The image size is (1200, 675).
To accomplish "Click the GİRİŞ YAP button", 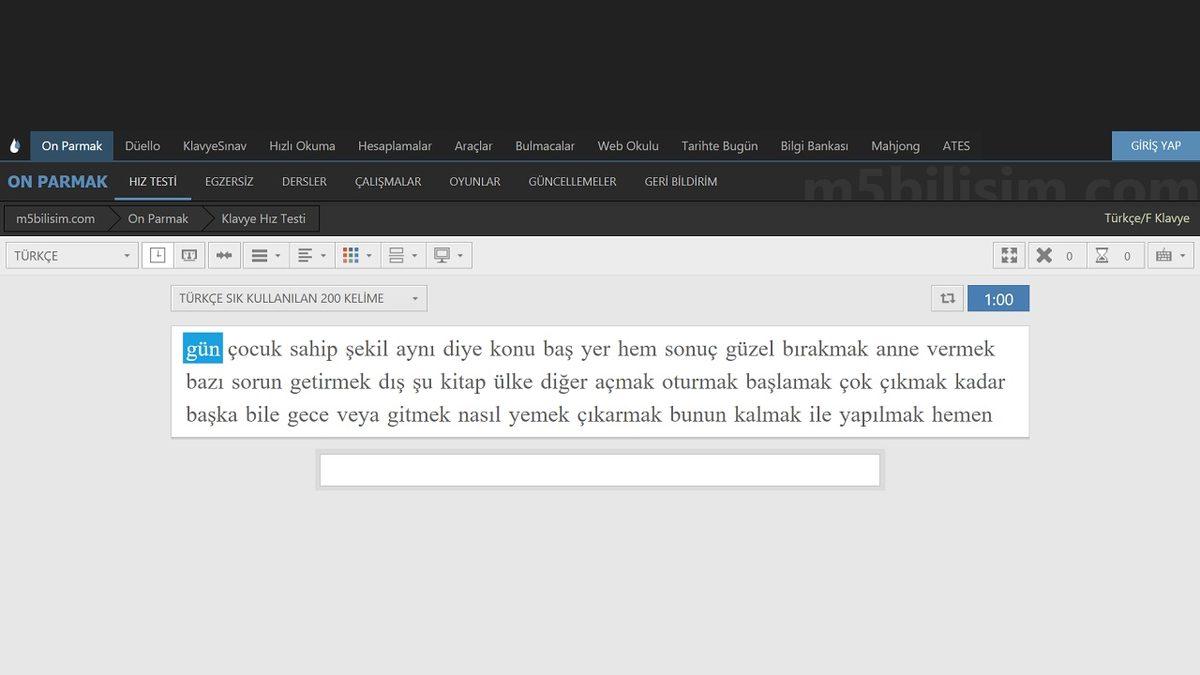I will (1154, 145).
